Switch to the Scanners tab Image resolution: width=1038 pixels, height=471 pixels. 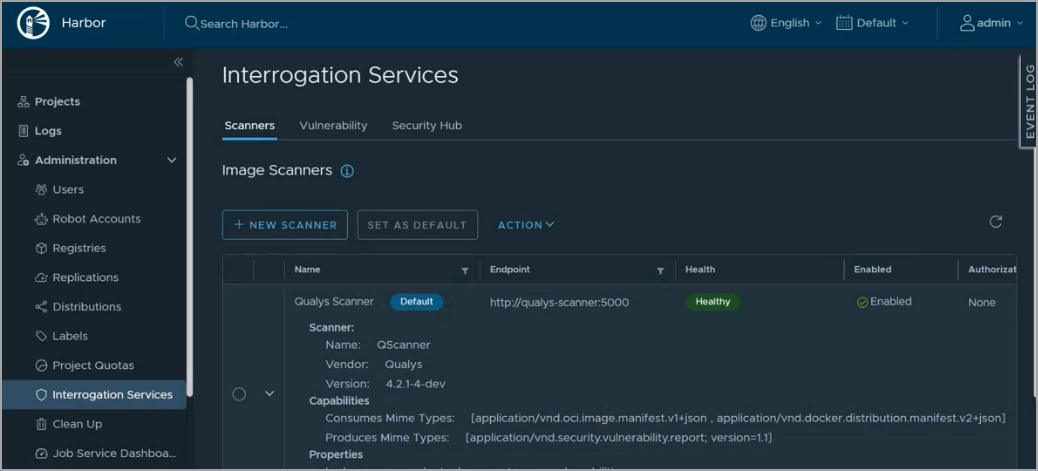pos(250,126)
